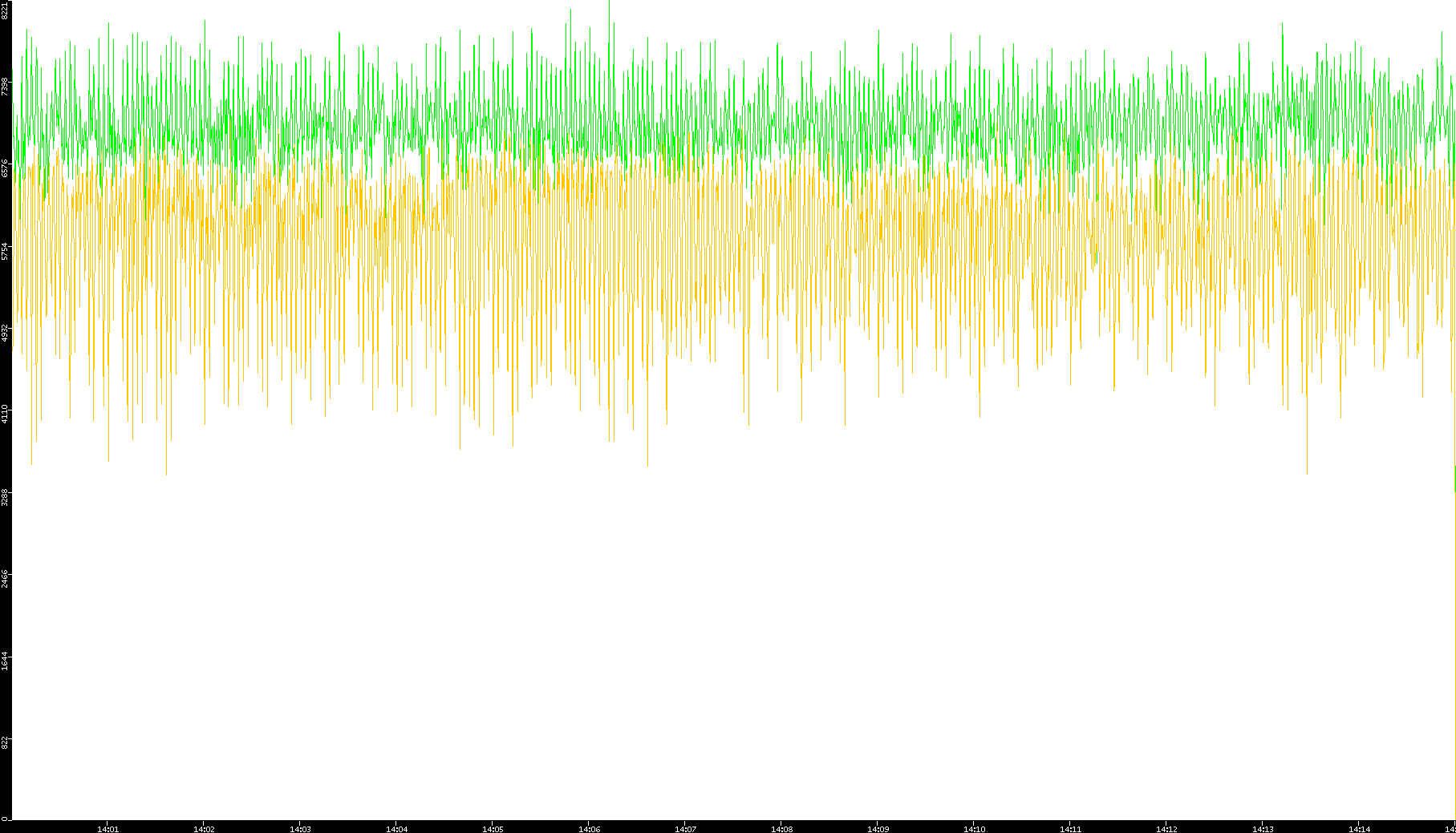Click the 2466 value on the vertical axis
1456x833 pixels.
6,580
